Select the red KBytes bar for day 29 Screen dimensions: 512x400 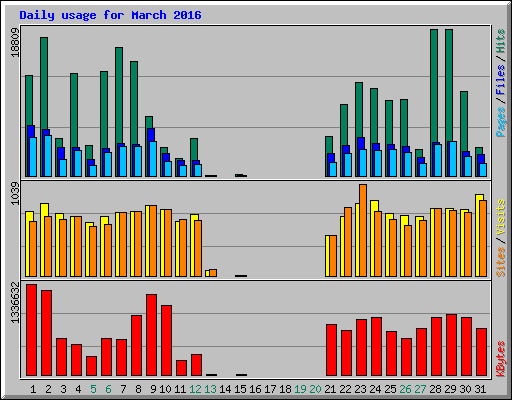[x=451, y=345]
